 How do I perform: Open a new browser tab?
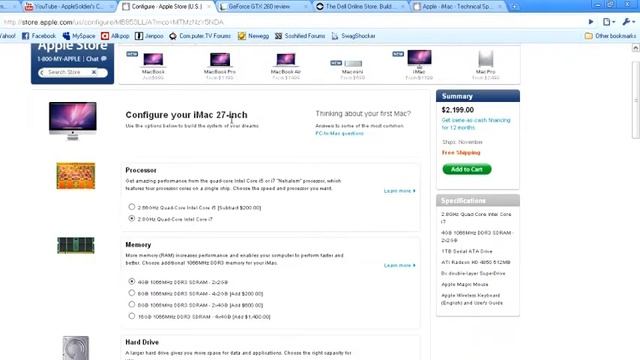point(514,7)
